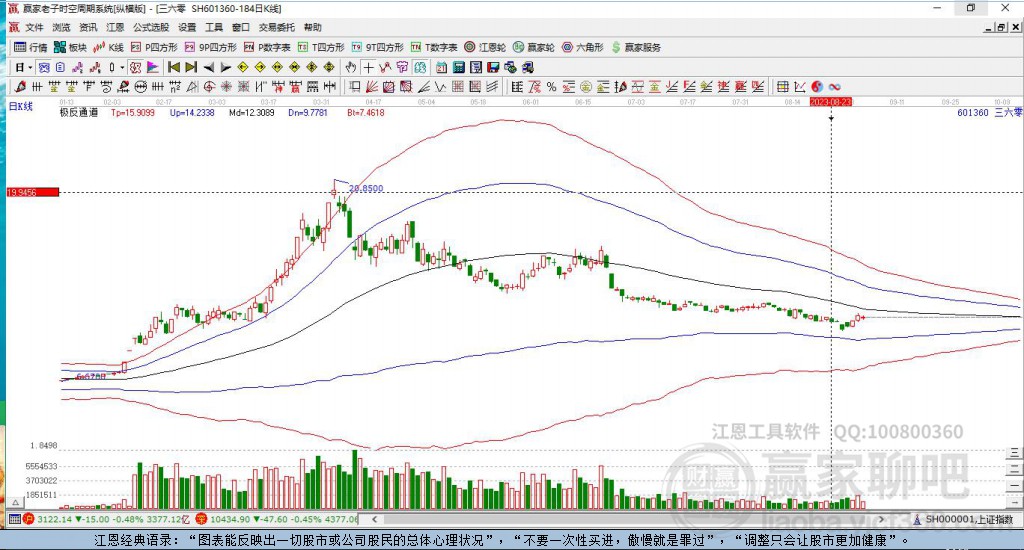Image resolution: width=1024 pixels, height=550 pixels.
Task: Select the Gann fan lines tool
Action: (x=372, y=86)
